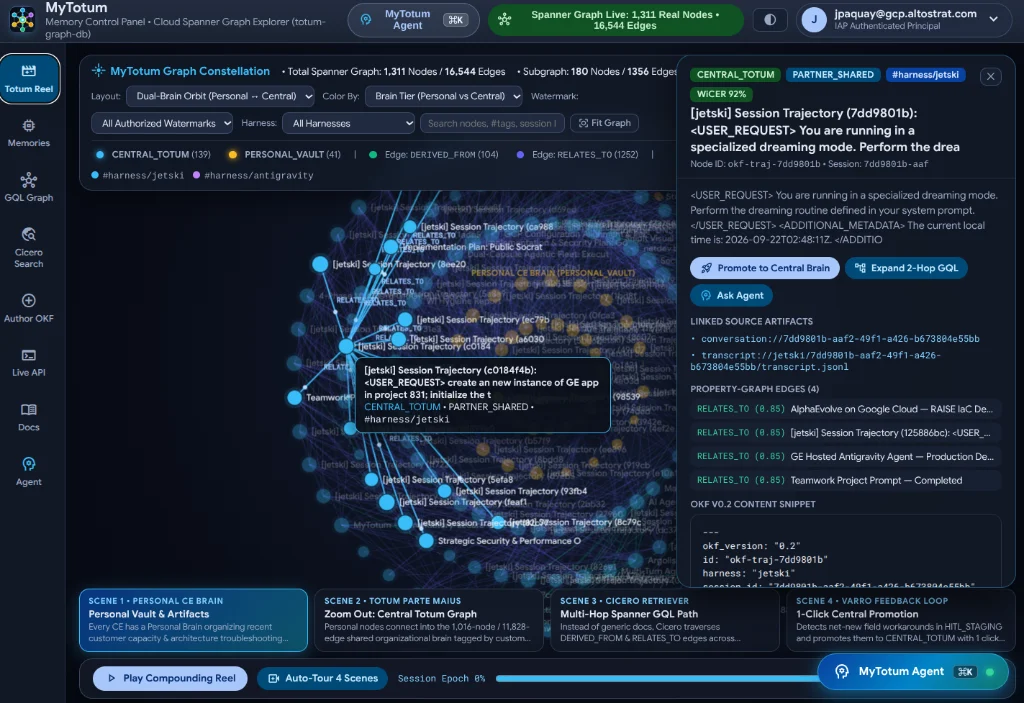Screen dimensions: 1024x703
Task: Close the node detail panel
Action: point(990,76)
